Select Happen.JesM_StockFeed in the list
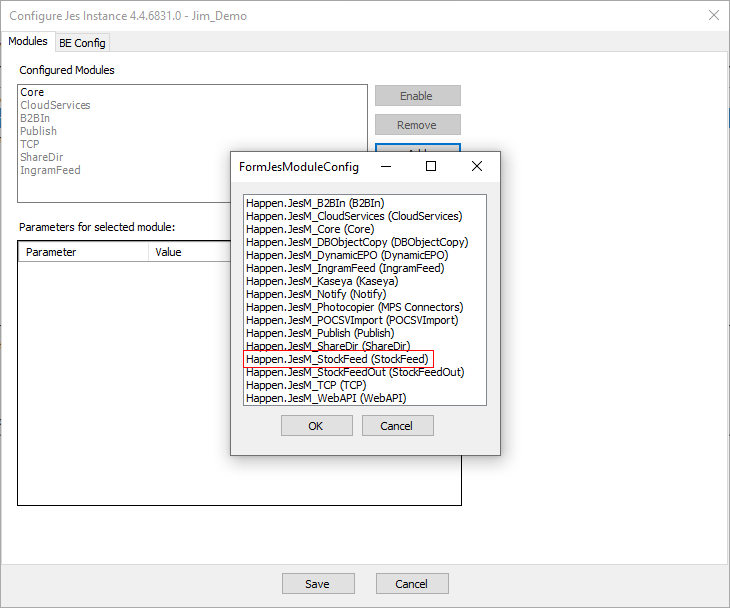730x608 pixels. pyautogui.click(x=337, y=359)
